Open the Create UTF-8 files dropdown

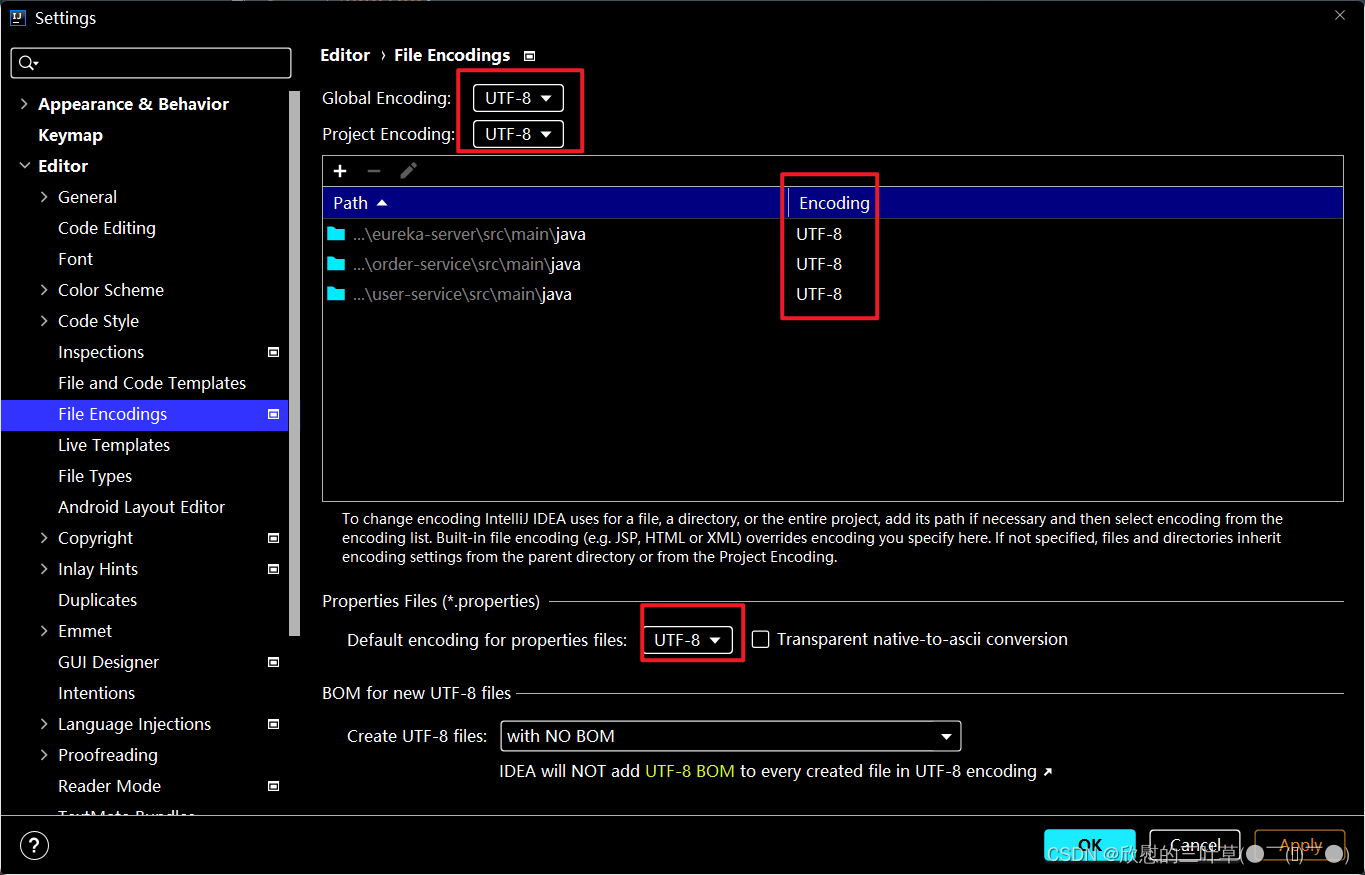click(x=730, y=736)
